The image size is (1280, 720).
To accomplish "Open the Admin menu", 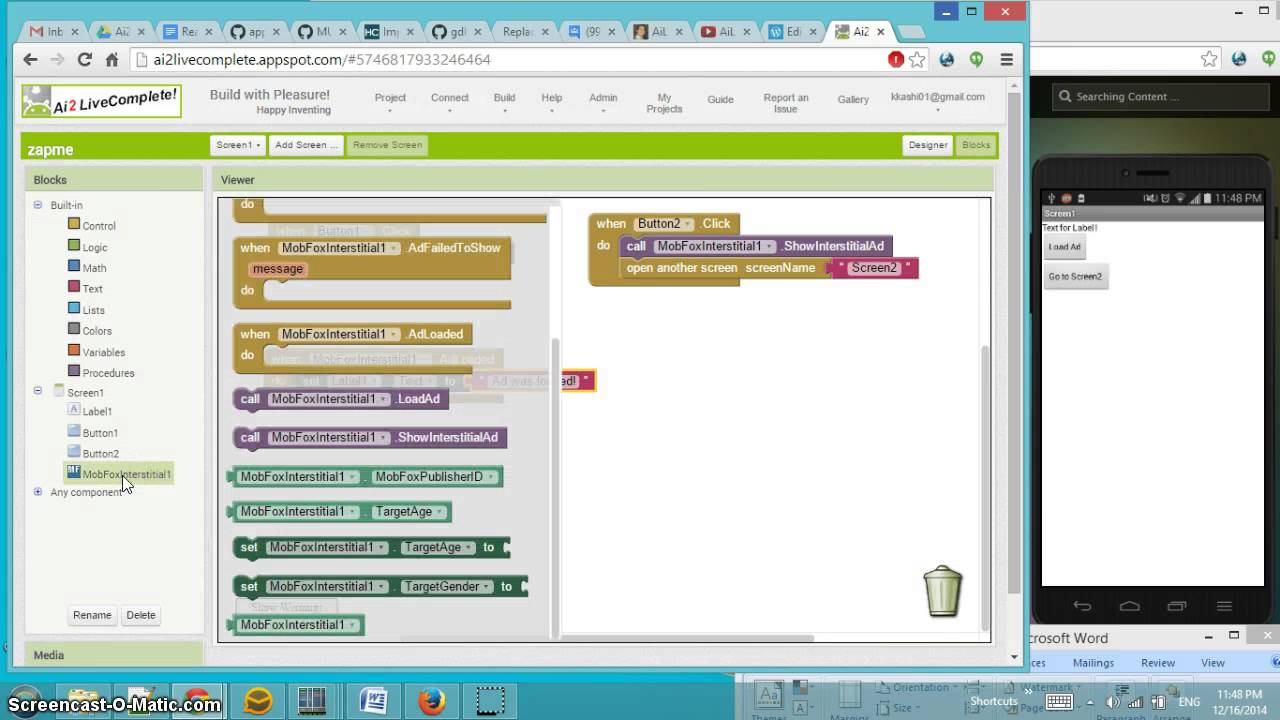I will [x=603, y=101].
